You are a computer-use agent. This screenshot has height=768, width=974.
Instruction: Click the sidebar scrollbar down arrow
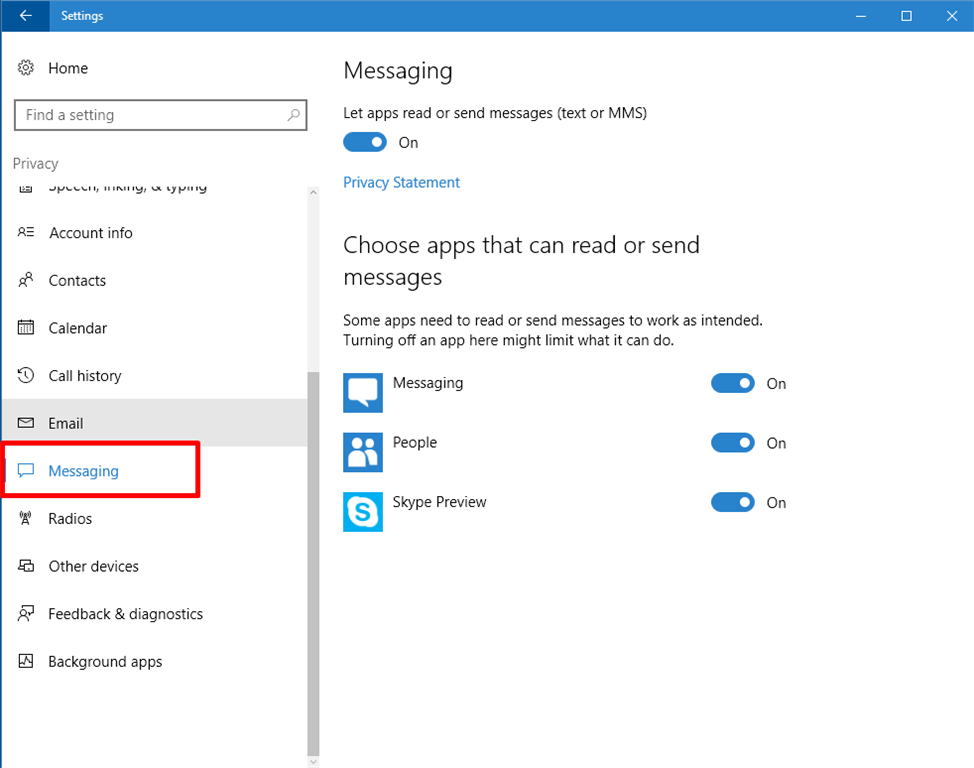click(x=313, y=761)
